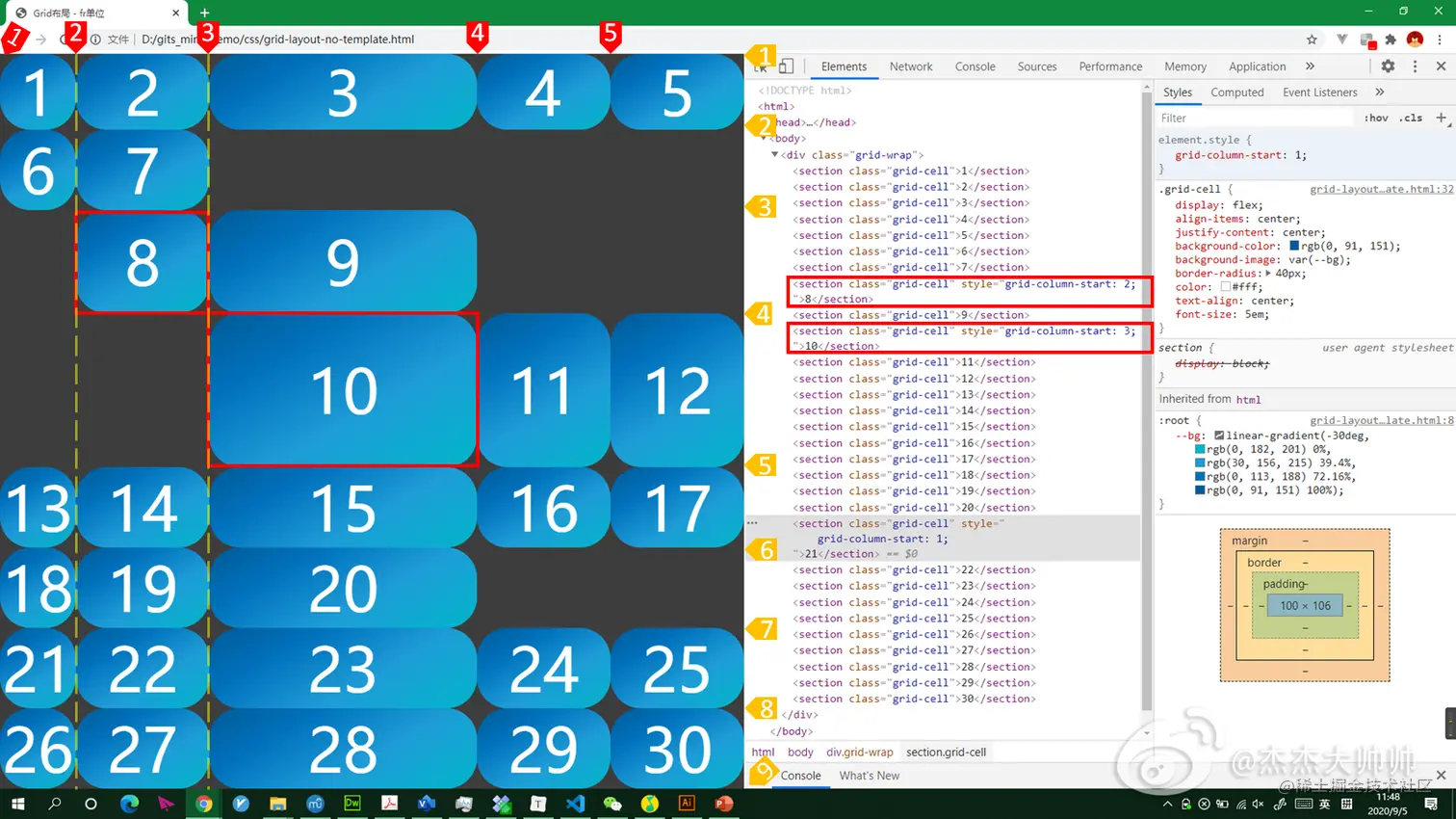Click rgb(0, 182, 201) gradient swatch
This screenshot has width=1456, height=819.
pos(1200,449)
